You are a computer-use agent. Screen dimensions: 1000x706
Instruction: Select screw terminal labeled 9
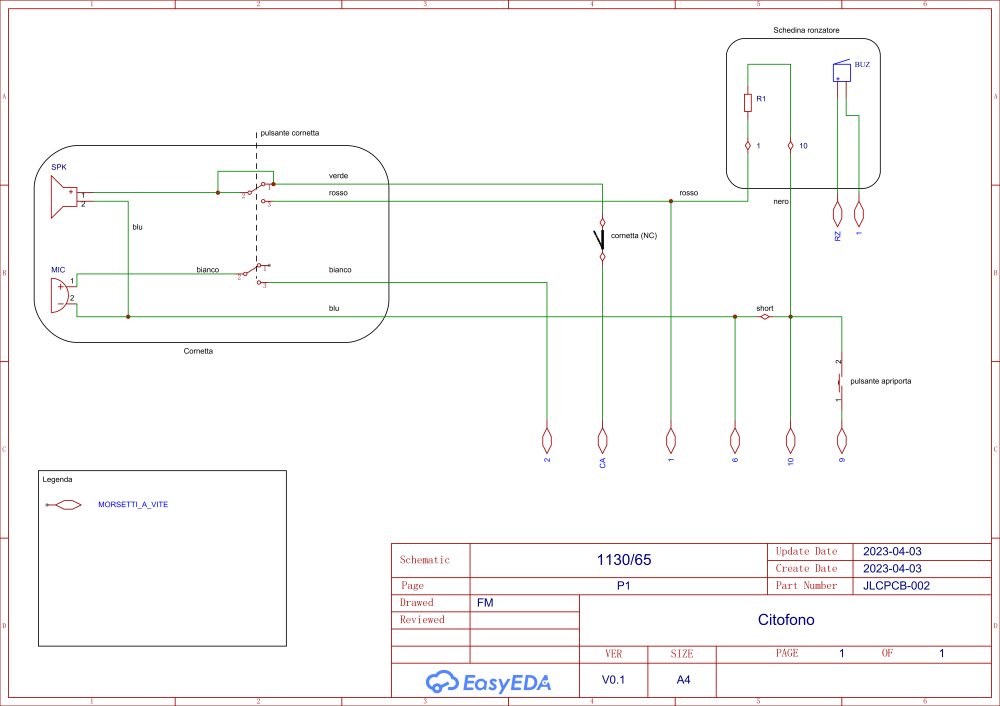point(841,439)
